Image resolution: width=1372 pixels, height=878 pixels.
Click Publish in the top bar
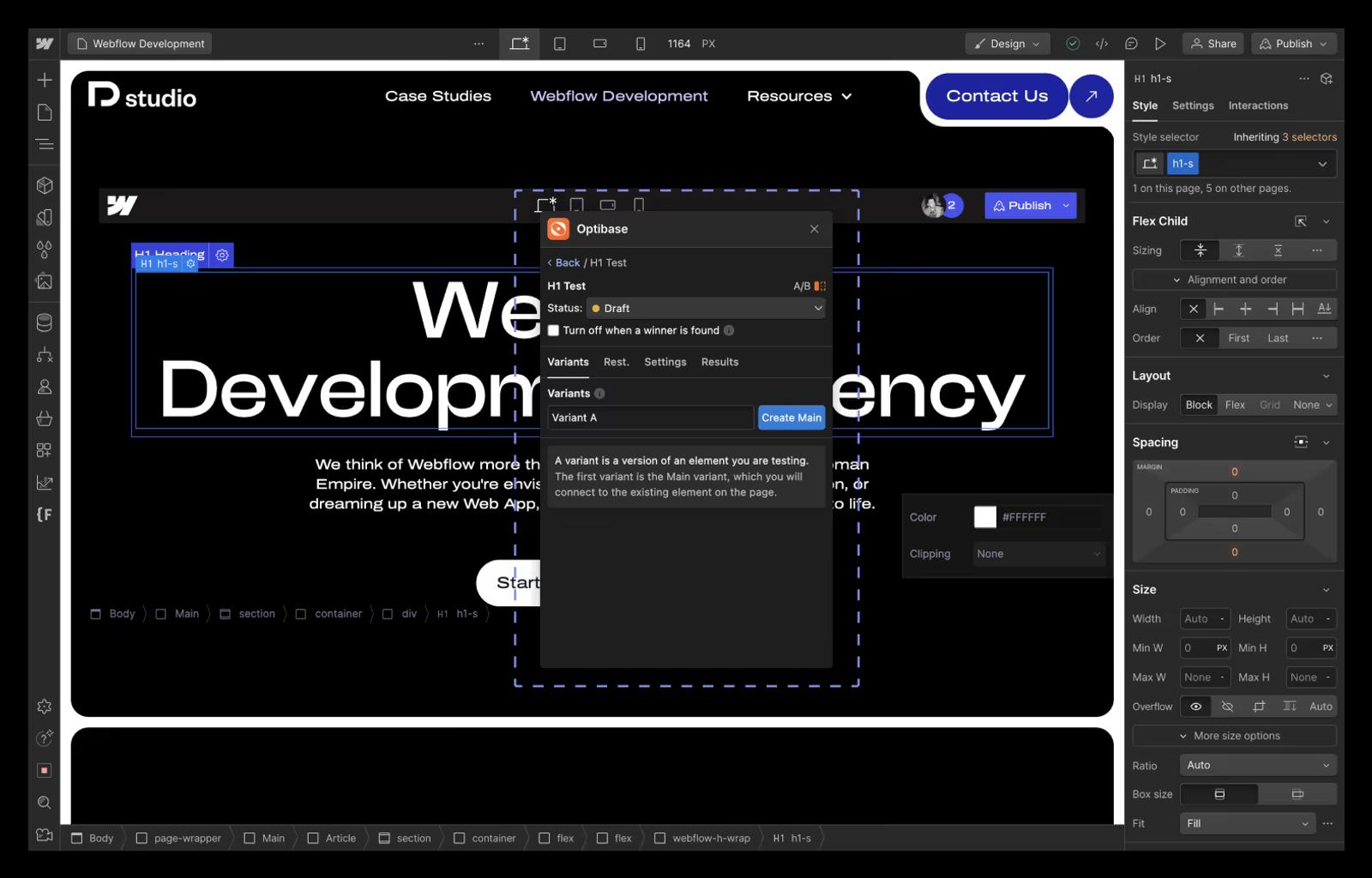coord(1294,44)
